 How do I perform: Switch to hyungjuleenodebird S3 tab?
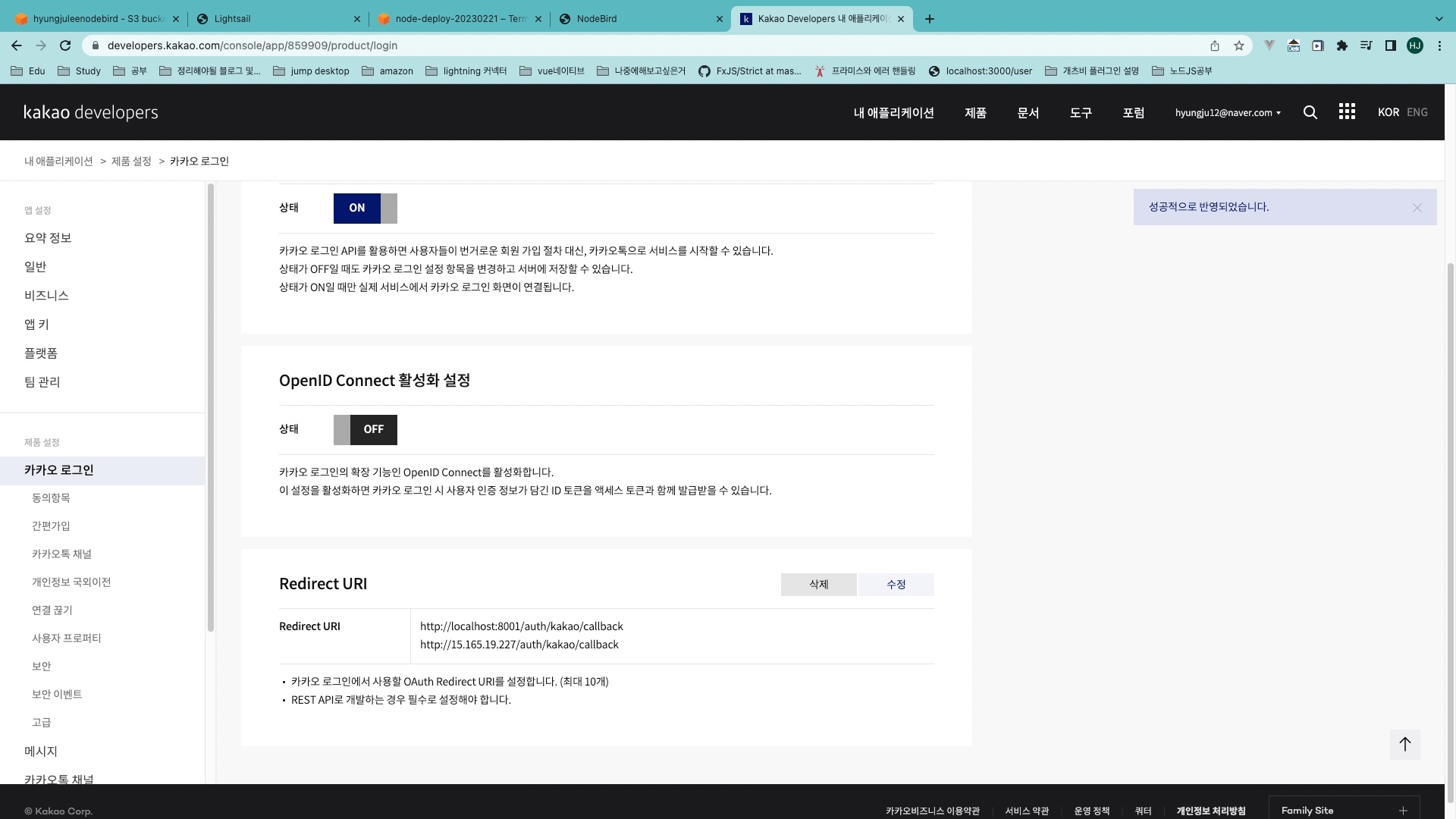[x=97, y=19]
